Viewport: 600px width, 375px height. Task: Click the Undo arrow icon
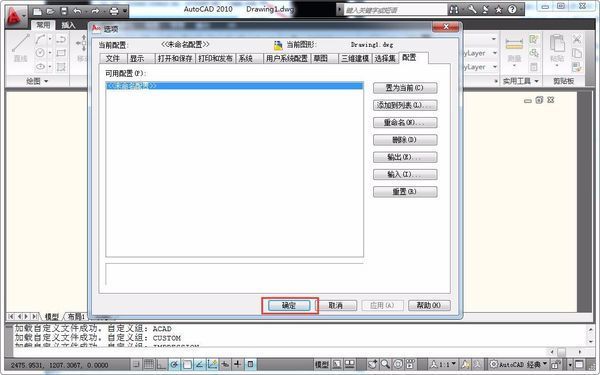pyautogui.click(x=78, y=11)
